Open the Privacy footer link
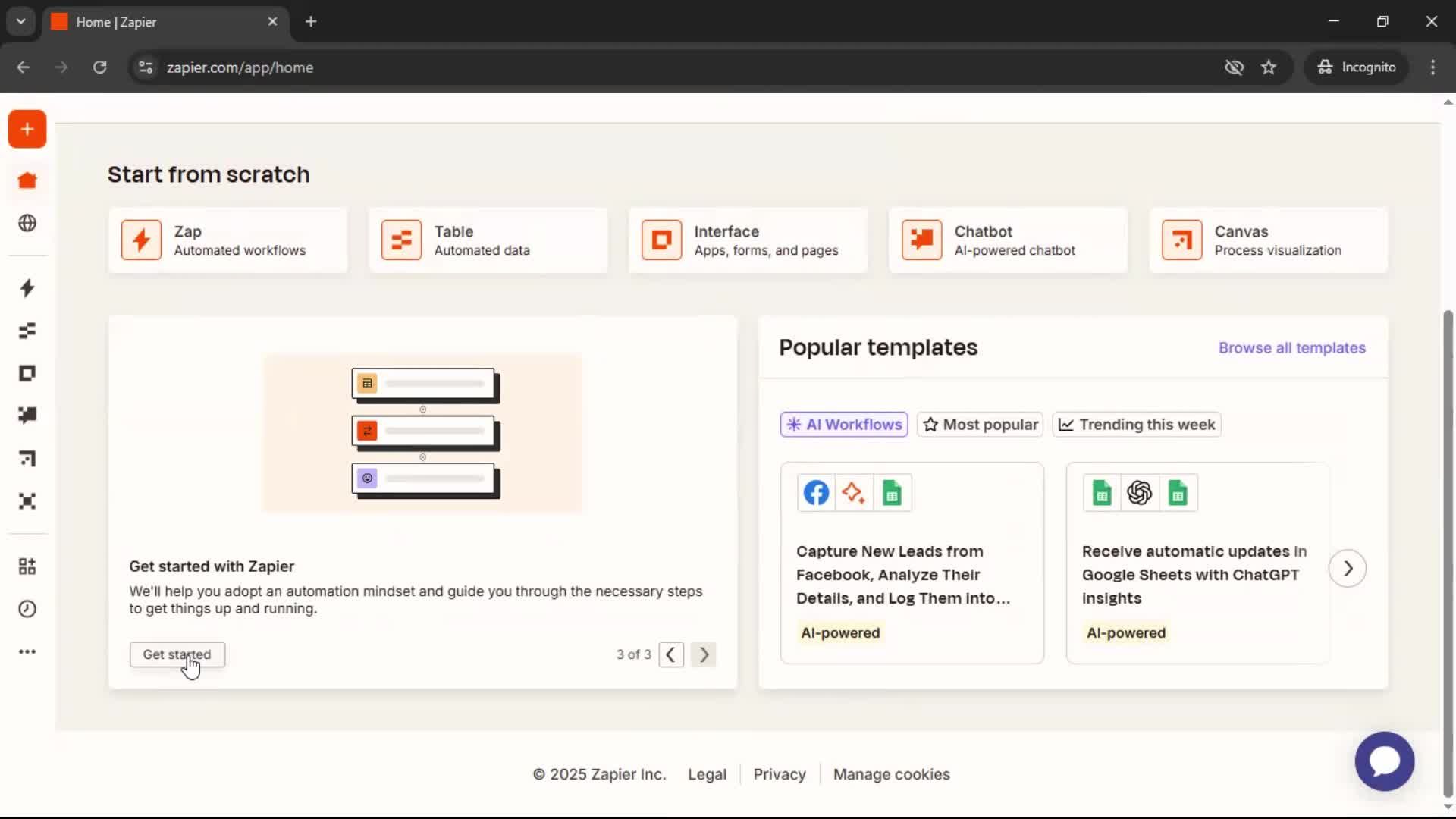The height and width of the screenshot is (819, 1456). tap(779, 774)
